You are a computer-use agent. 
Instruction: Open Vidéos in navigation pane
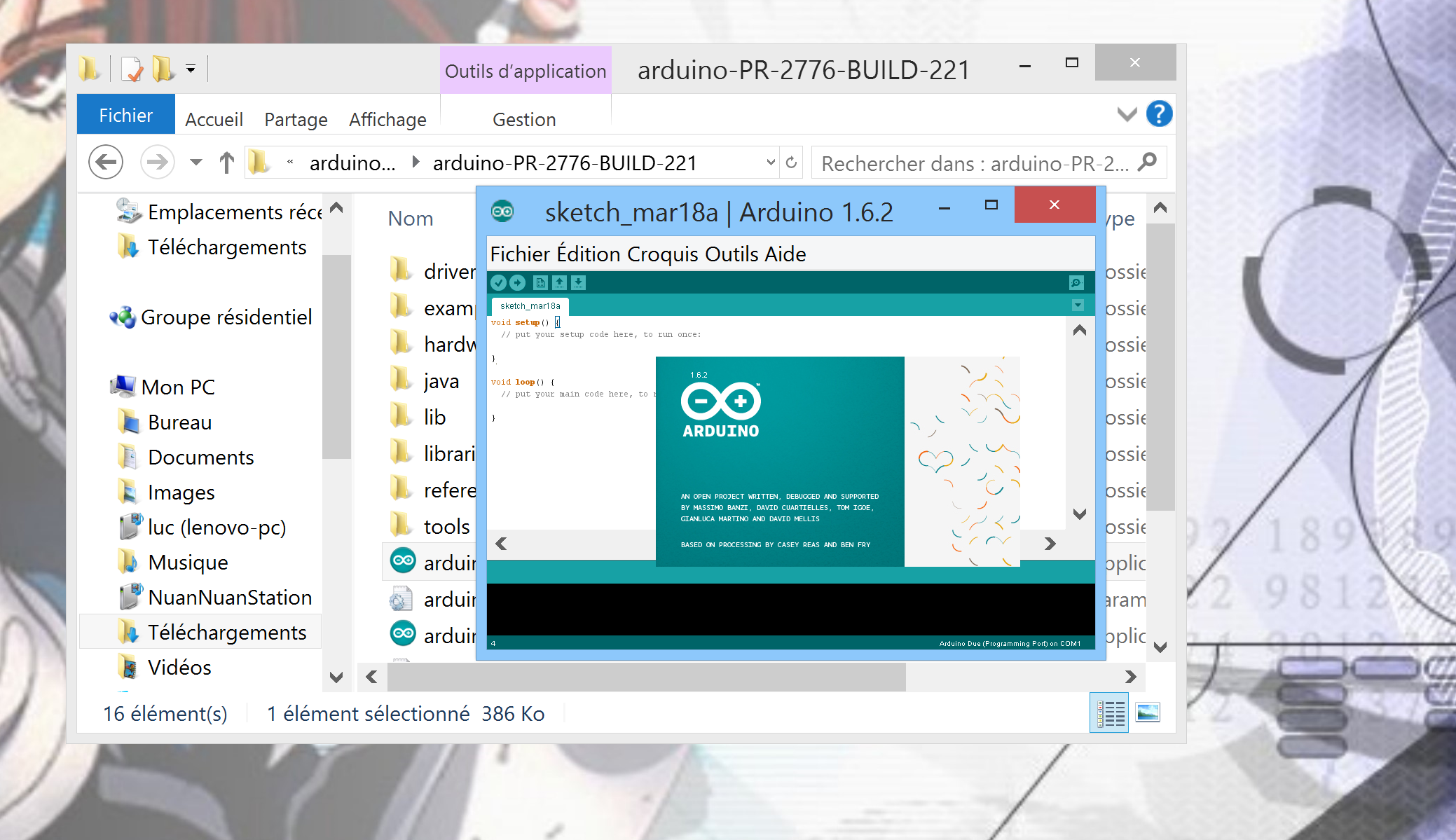click(x=165, y=667)
